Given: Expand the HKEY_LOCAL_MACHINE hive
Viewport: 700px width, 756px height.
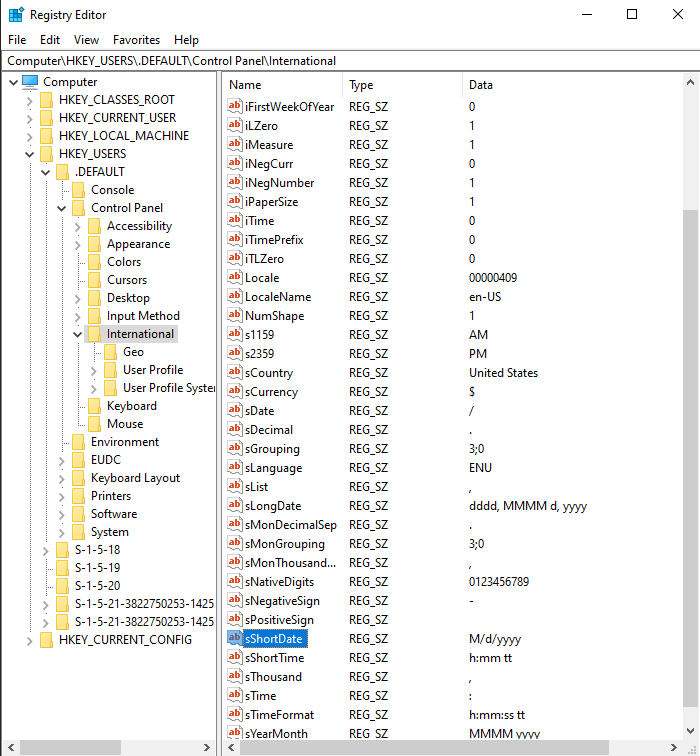Looking at the screenshot, I should (29, 136).
